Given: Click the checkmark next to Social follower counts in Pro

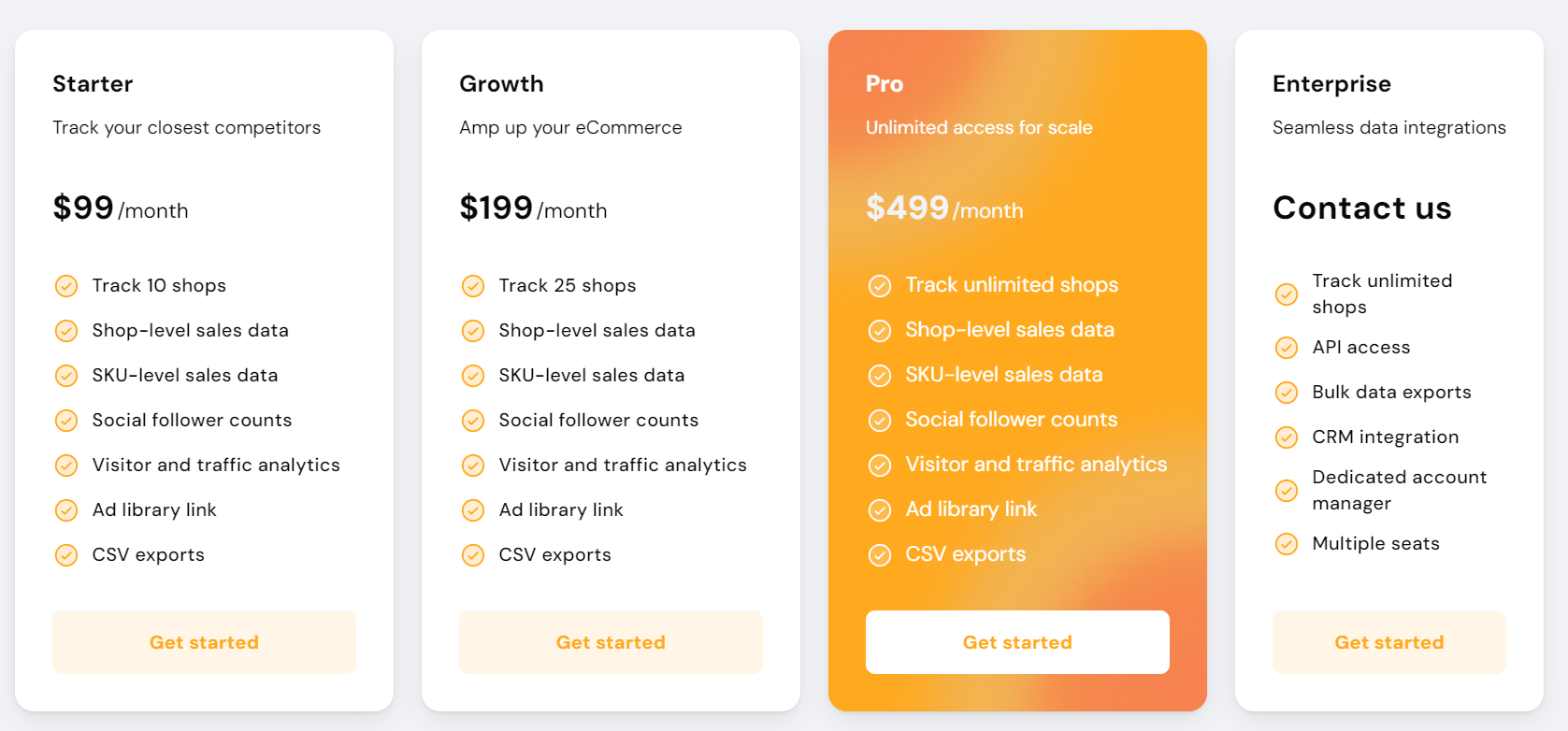Looking at the screenshot, I should pos(880,420).
